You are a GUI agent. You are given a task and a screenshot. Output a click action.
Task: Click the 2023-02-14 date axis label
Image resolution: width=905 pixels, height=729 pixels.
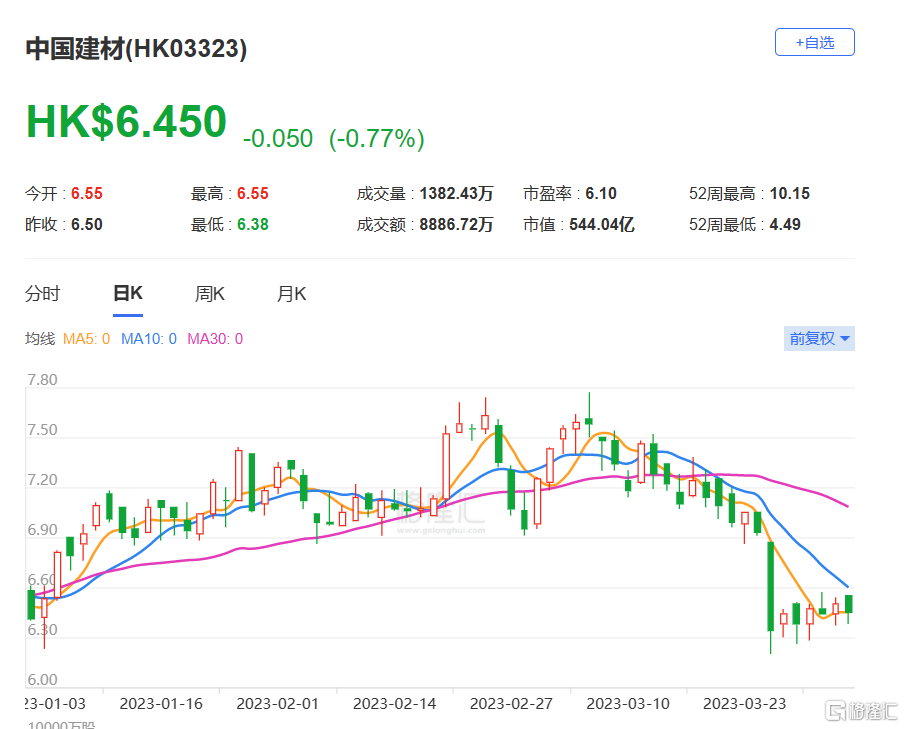click(395, 704)
